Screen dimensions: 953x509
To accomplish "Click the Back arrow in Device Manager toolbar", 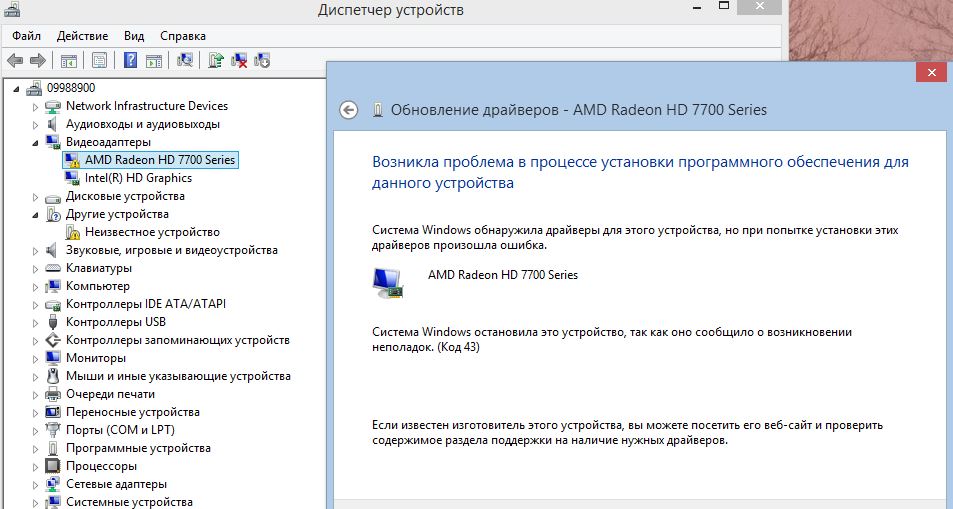I will [x=15, y=60].
